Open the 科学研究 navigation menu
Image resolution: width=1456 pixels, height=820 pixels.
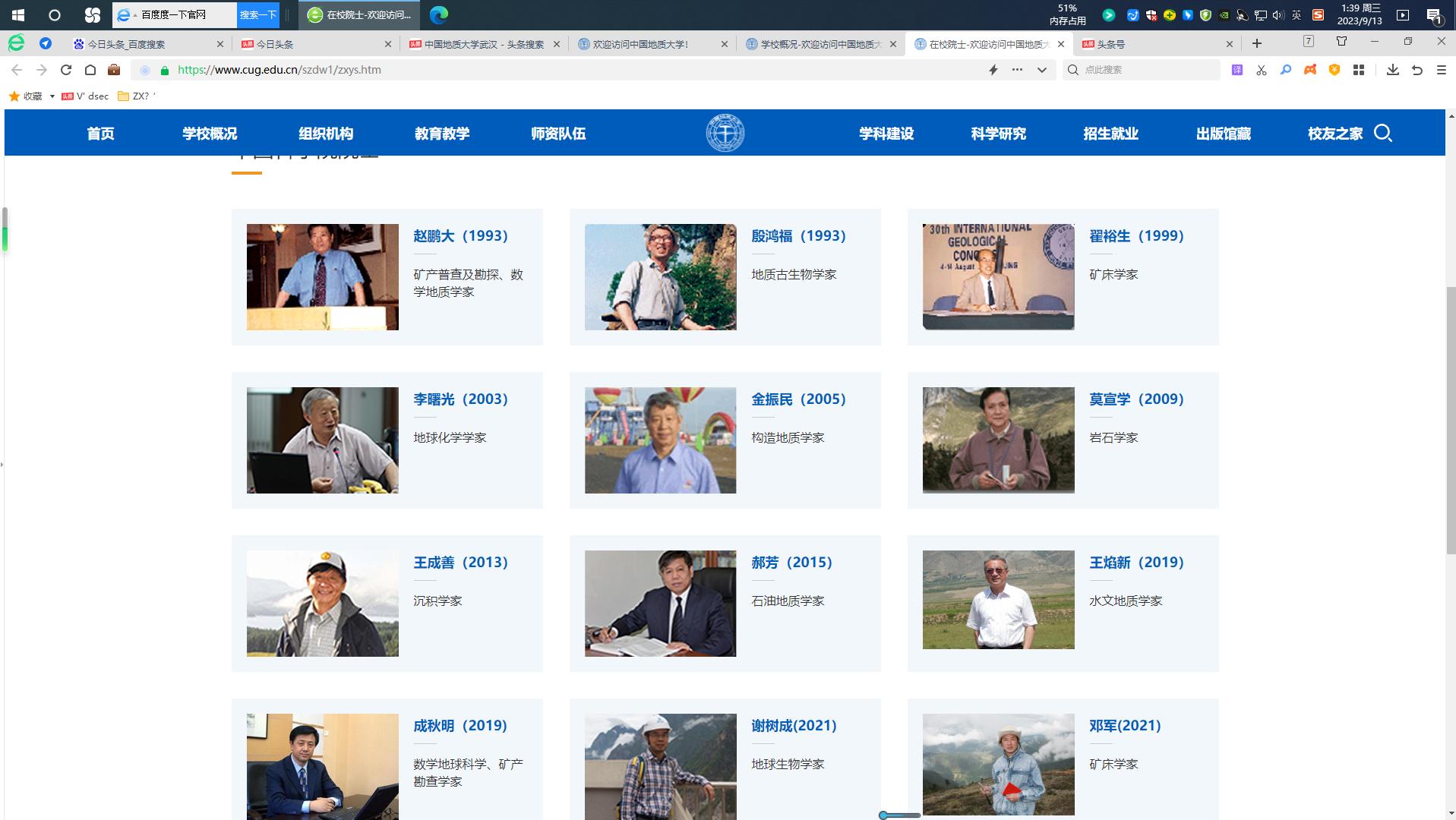coord(997,133)
